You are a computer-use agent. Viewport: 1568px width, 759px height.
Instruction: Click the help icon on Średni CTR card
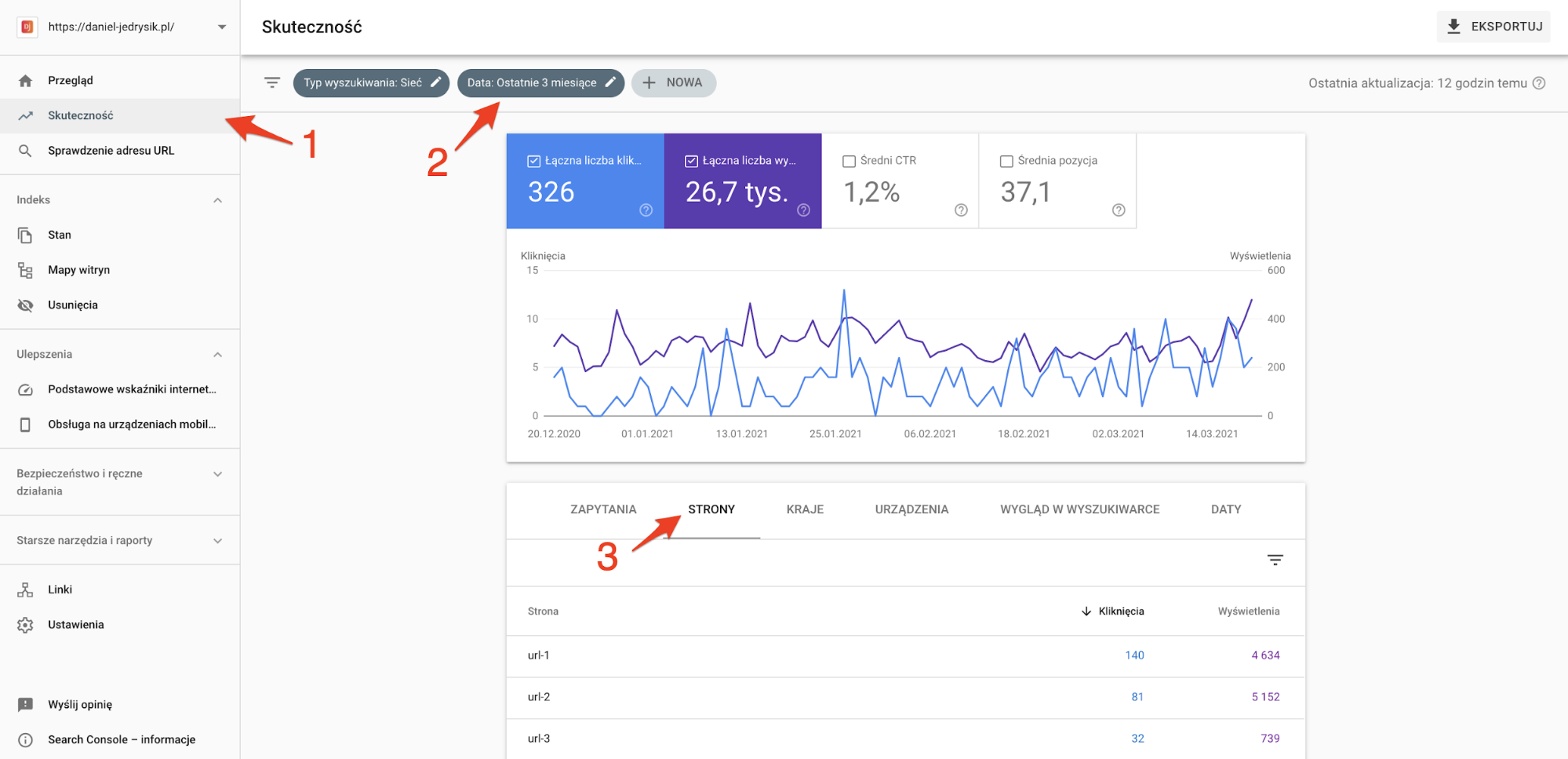pyautogui.click(x=961, y=210)
